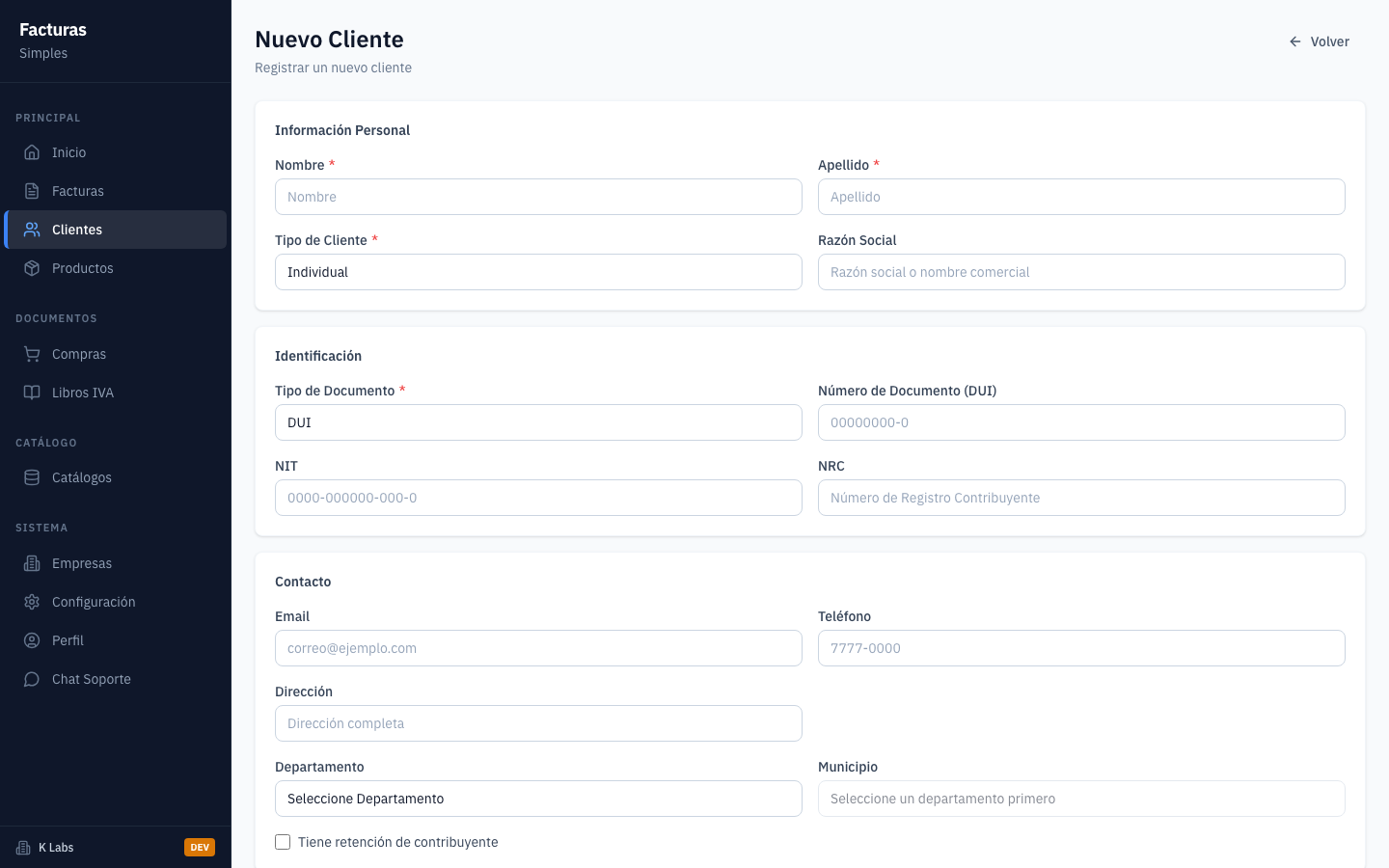1389x868 pixels.
Task: Open the Tipo de Cliente dropdown
Action: (x=538, y=272)
